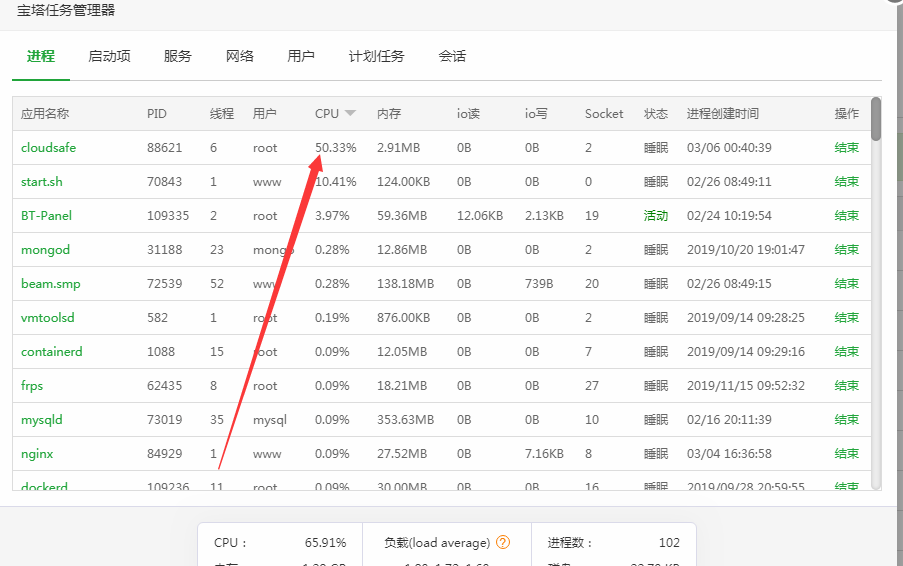The height and width of the screenshot is (566, 903).
Task: Click the PID column header
Action: (157, 114)
